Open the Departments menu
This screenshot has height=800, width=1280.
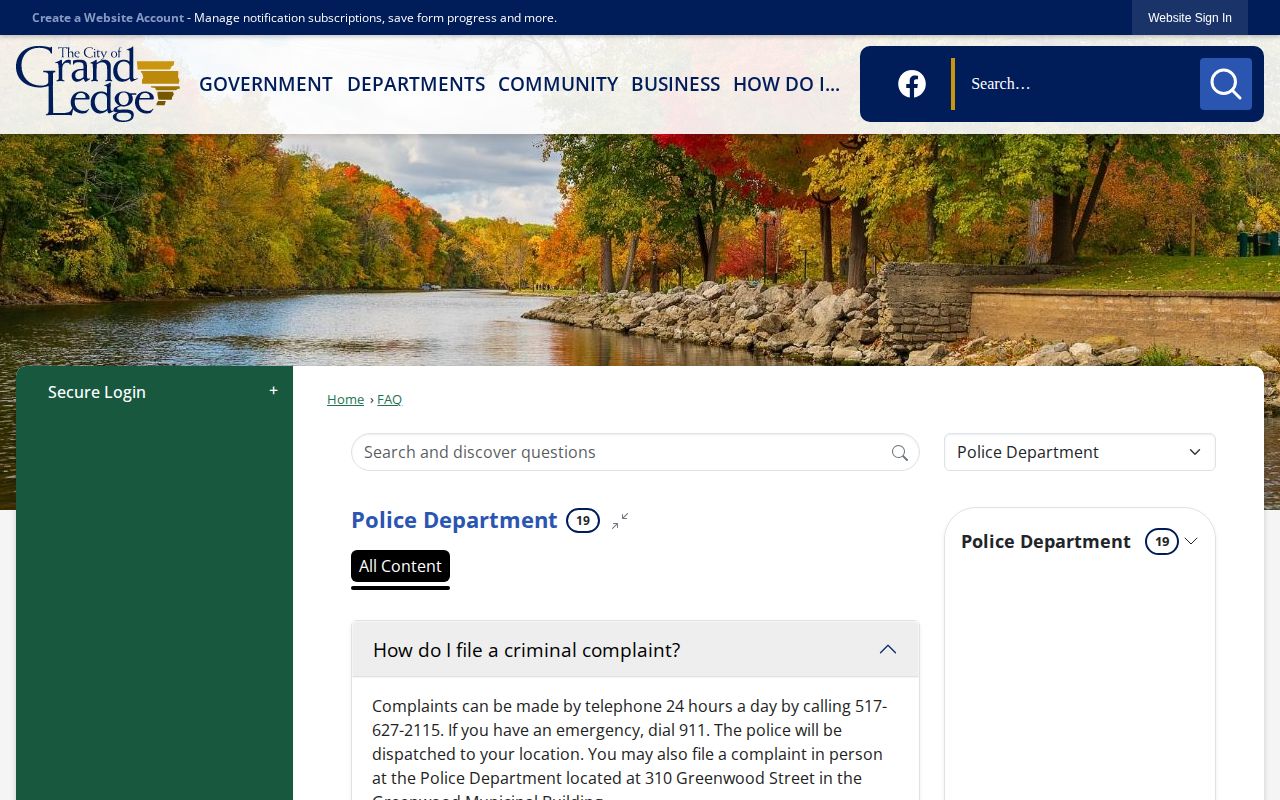click(416, 84)
